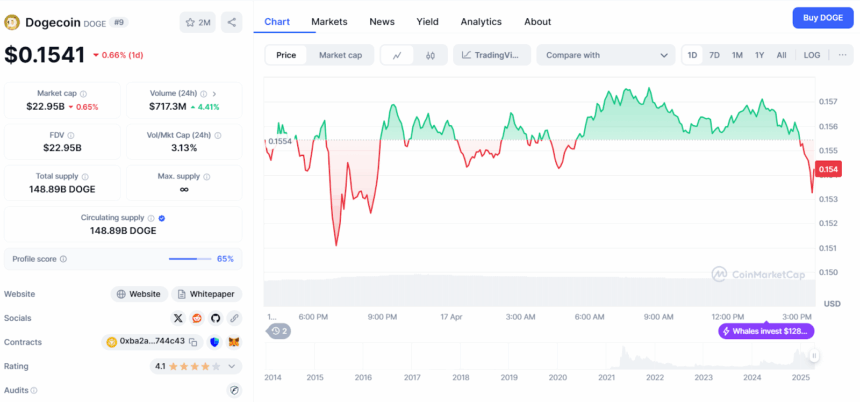Open the News tab

(382, 22)
